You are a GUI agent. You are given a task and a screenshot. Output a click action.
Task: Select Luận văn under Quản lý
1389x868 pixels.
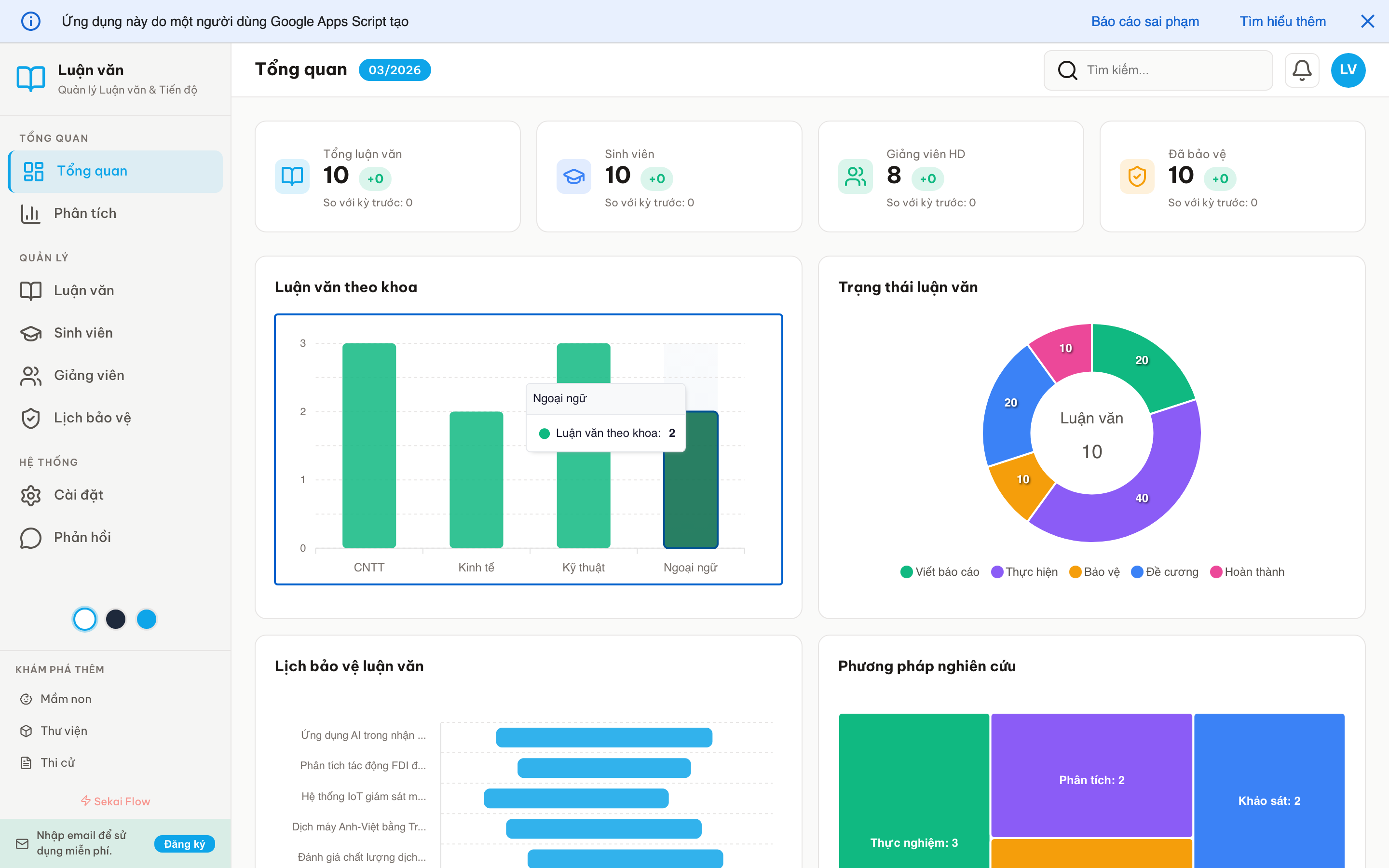point(84,290)
